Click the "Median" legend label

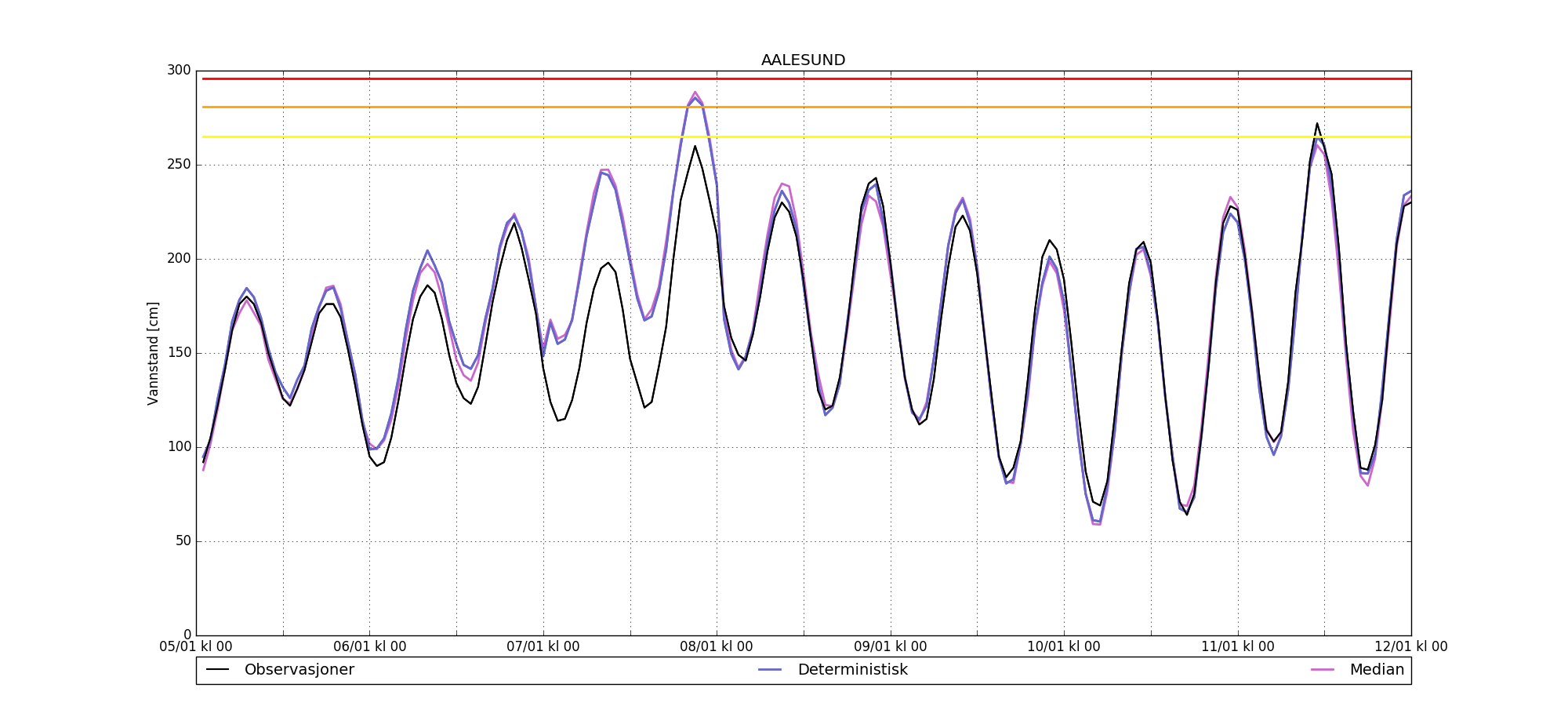point(1377,670)
